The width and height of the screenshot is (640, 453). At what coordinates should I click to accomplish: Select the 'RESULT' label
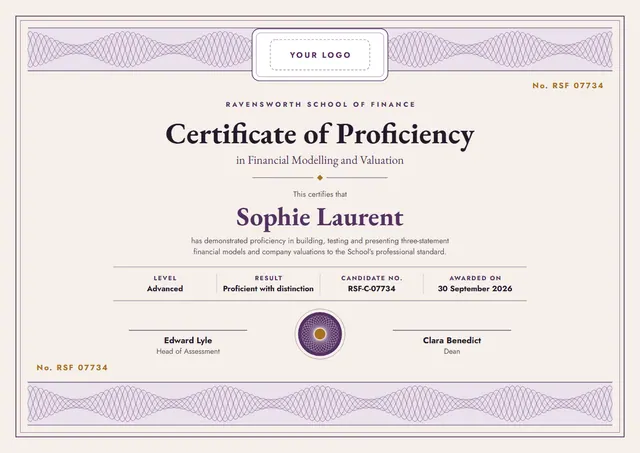pos(269,278)
